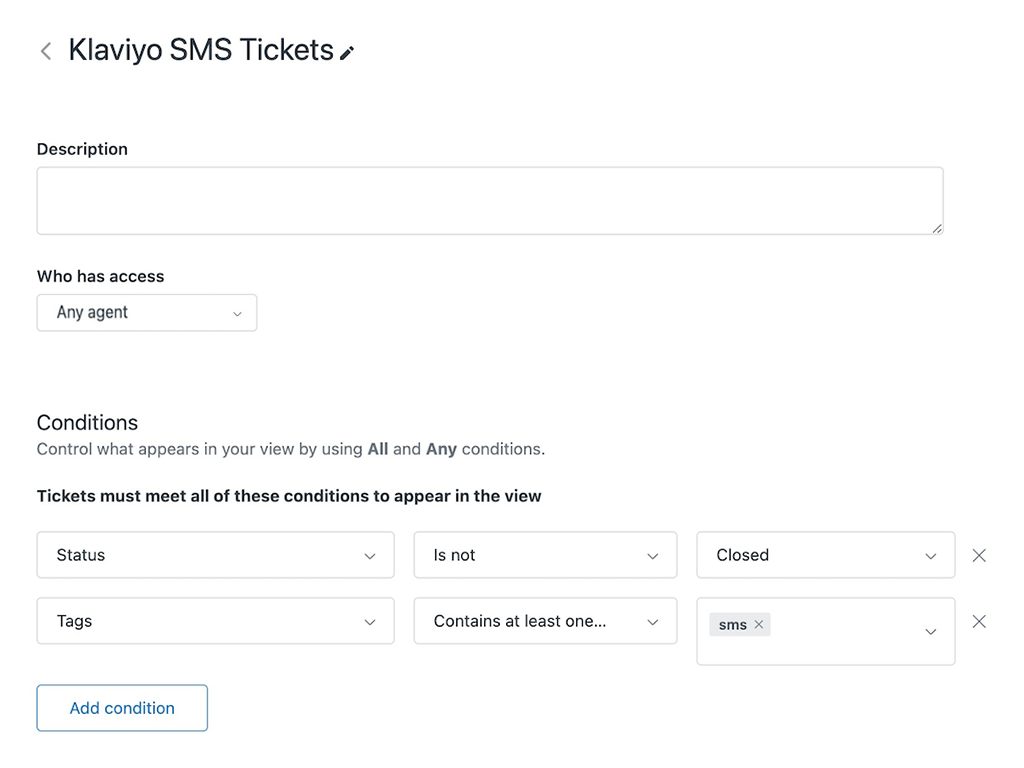1024x768 pixels.
Task: Grab the Description box resize handle
Action: click(937, 228)
